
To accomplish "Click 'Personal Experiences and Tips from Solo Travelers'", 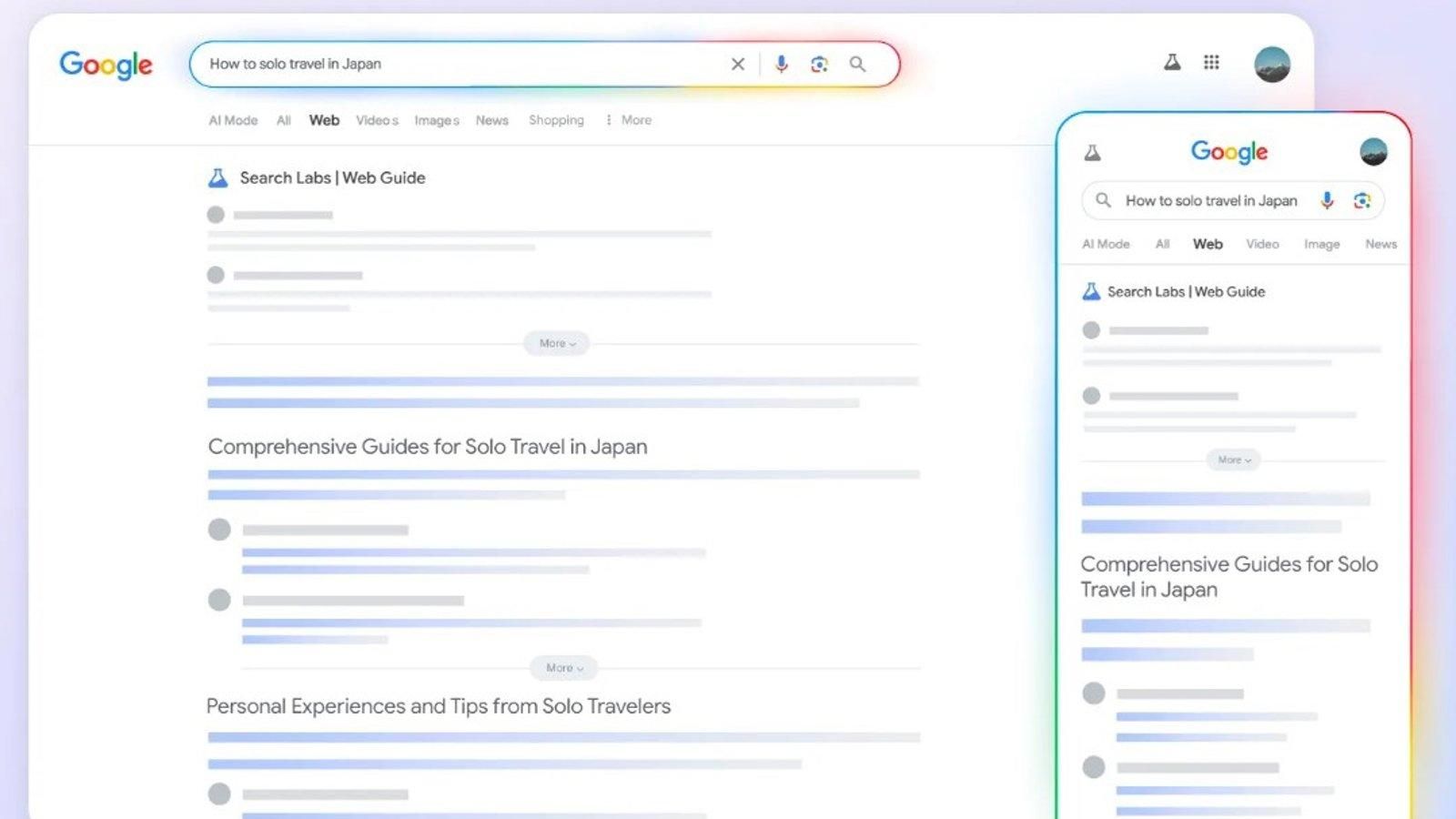I will pyautogui.click(x=439, y=706).
